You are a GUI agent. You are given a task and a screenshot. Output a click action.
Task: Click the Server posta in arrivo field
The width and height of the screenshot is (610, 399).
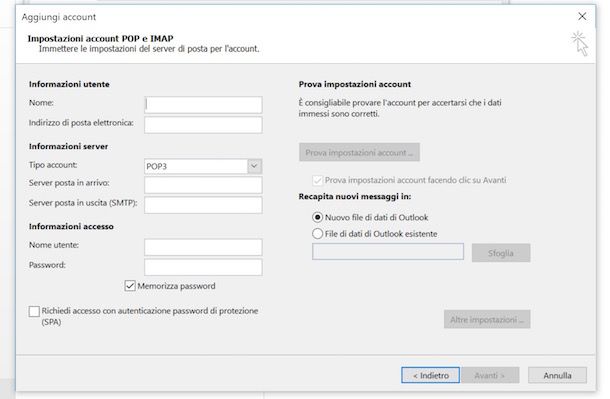[x=203, y=185]
